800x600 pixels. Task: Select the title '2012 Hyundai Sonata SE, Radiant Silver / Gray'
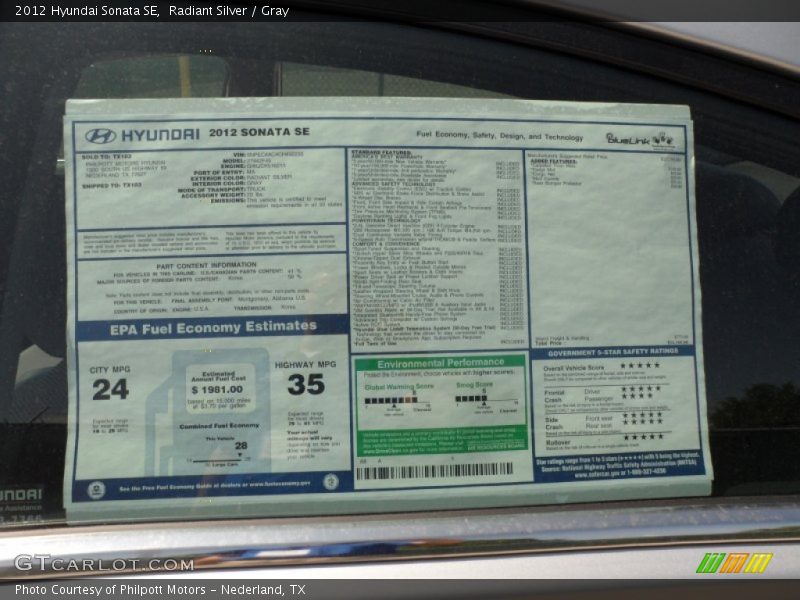[152, 11]
